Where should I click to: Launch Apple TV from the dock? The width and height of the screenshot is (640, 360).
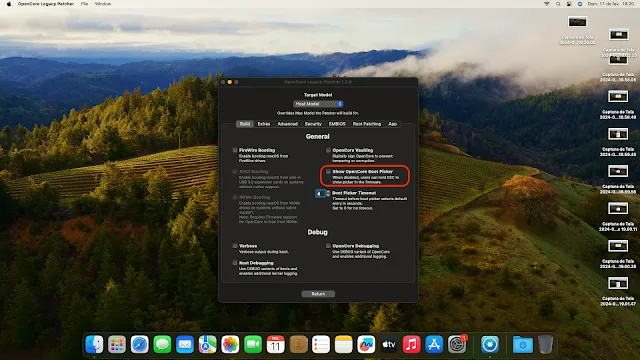pyautogui.click(x=389, y=344)
